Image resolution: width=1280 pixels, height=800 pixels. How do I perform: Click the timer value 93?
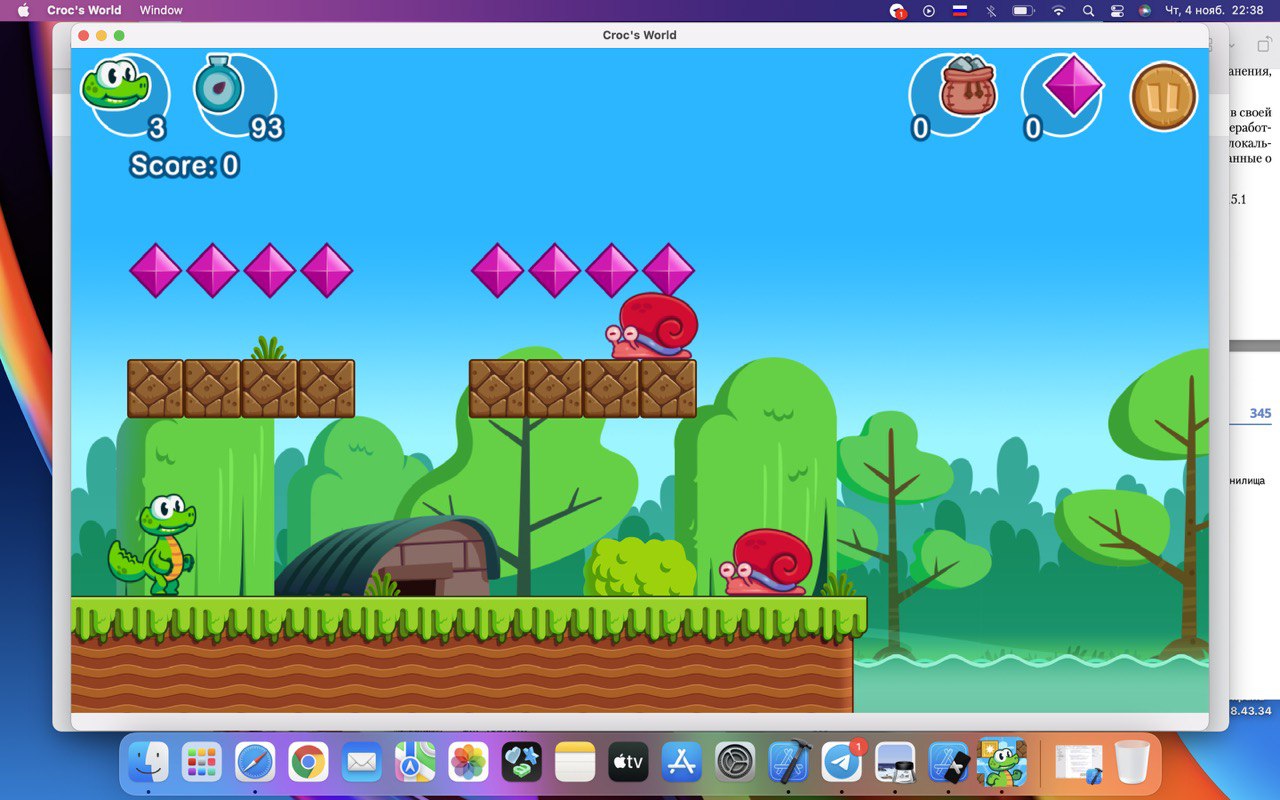[x=266, y=128]
